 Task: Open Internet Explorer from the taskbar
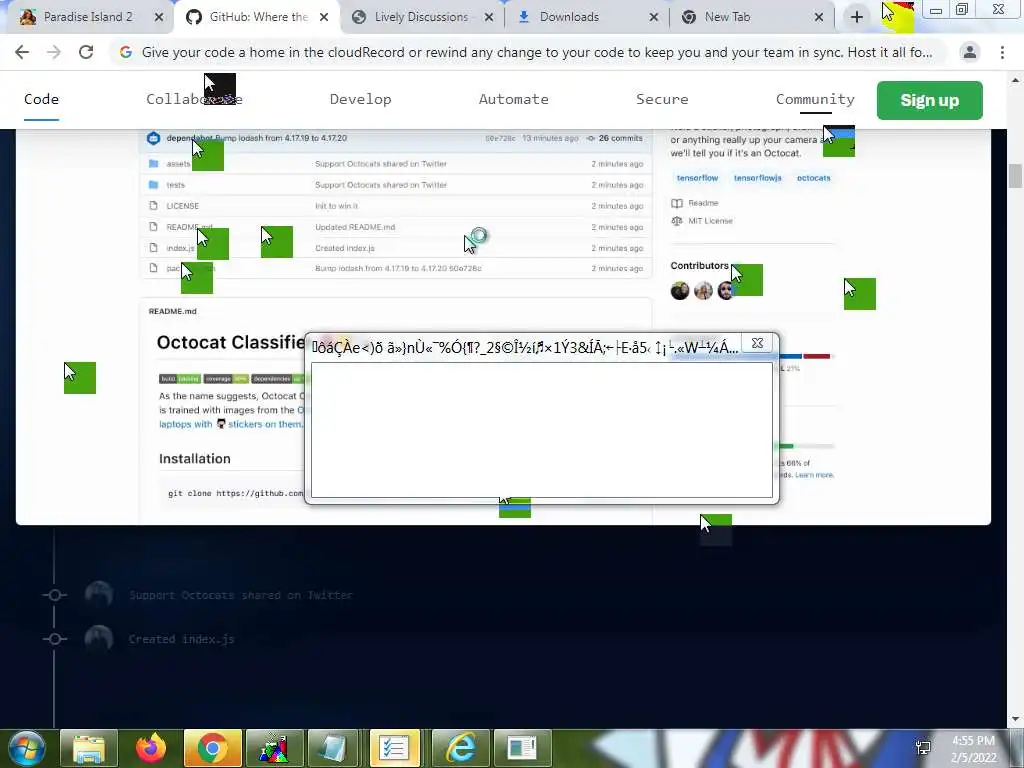tap(461, 748)
